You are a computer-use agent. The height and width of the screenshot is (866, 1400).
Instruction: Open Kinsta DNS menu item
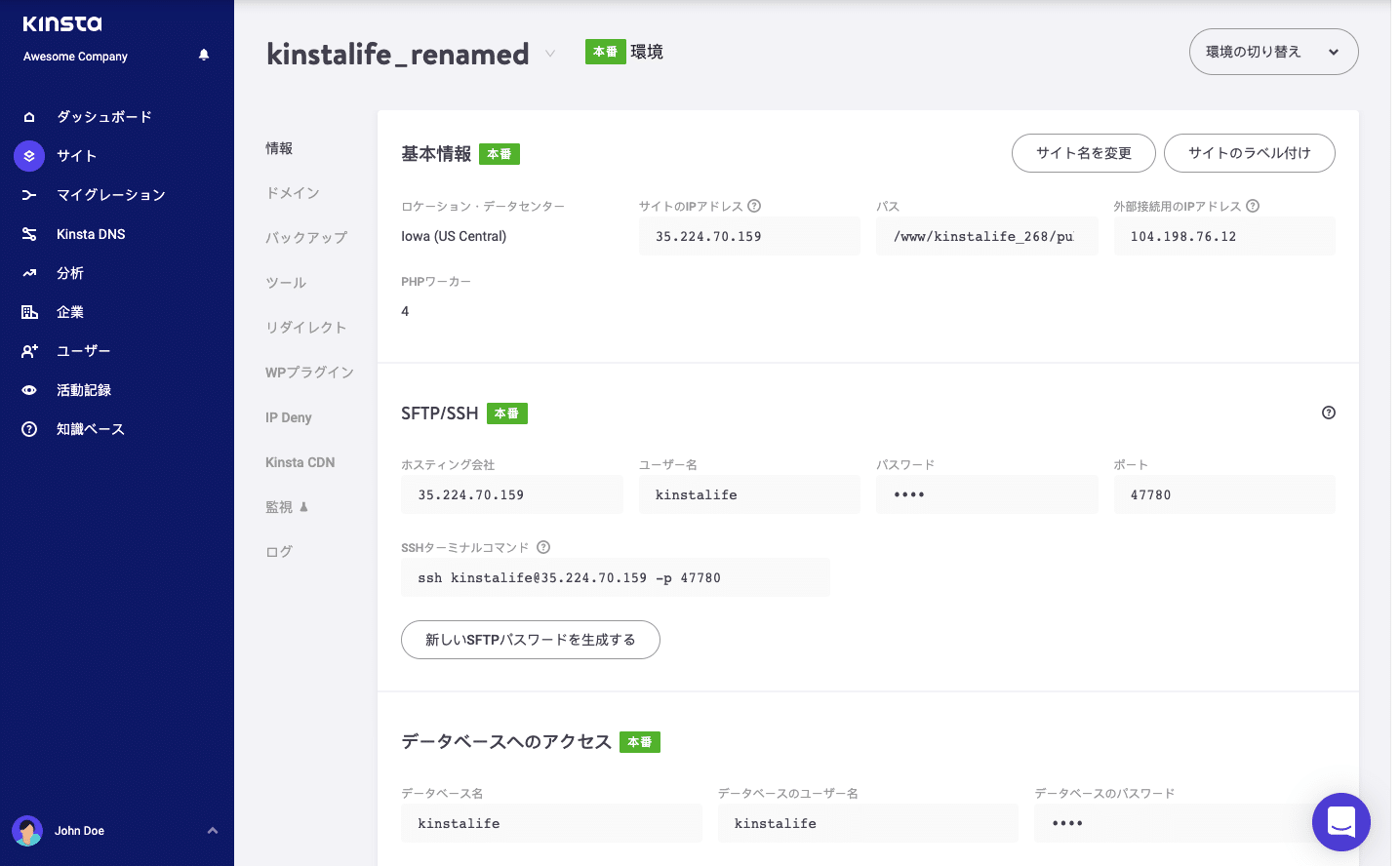tap(91, 234)
